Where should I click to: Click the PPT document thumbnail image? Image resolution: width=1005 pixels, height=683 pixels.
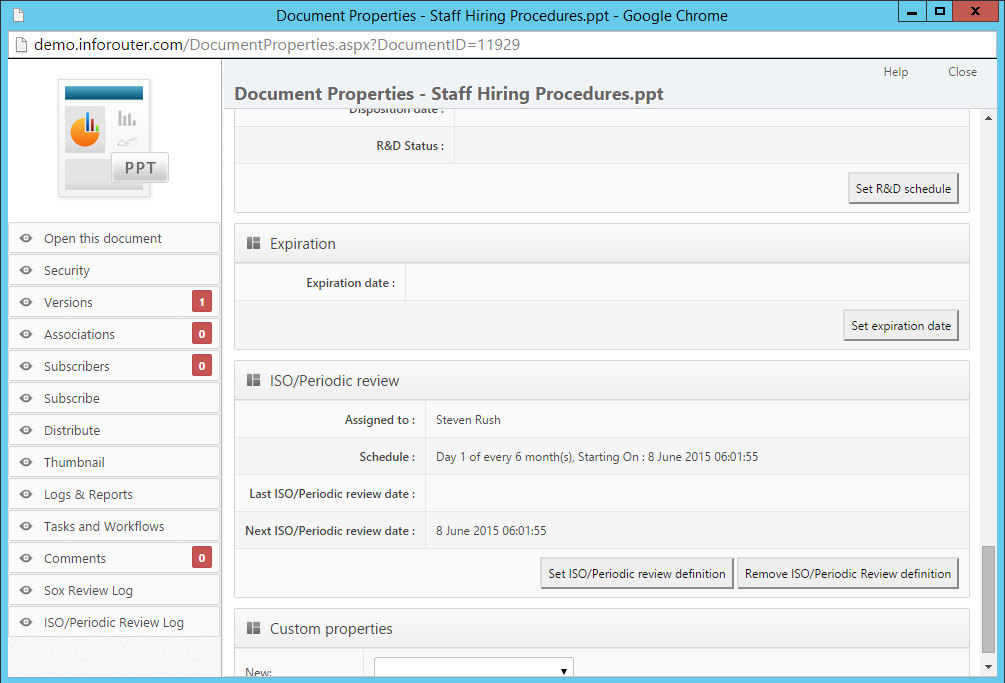click(113, 138)
